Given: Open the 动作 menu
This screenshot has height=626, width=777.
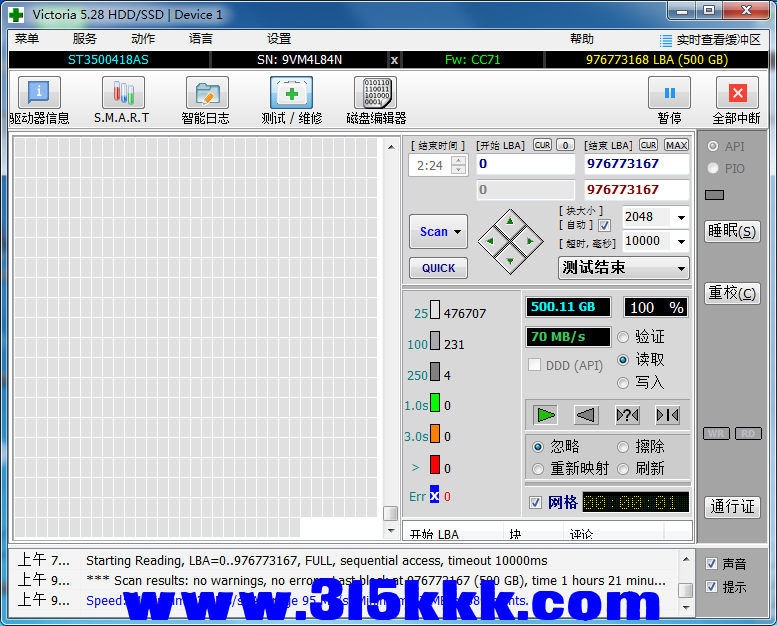Looking at the screenshot, I should coord(143,39).
